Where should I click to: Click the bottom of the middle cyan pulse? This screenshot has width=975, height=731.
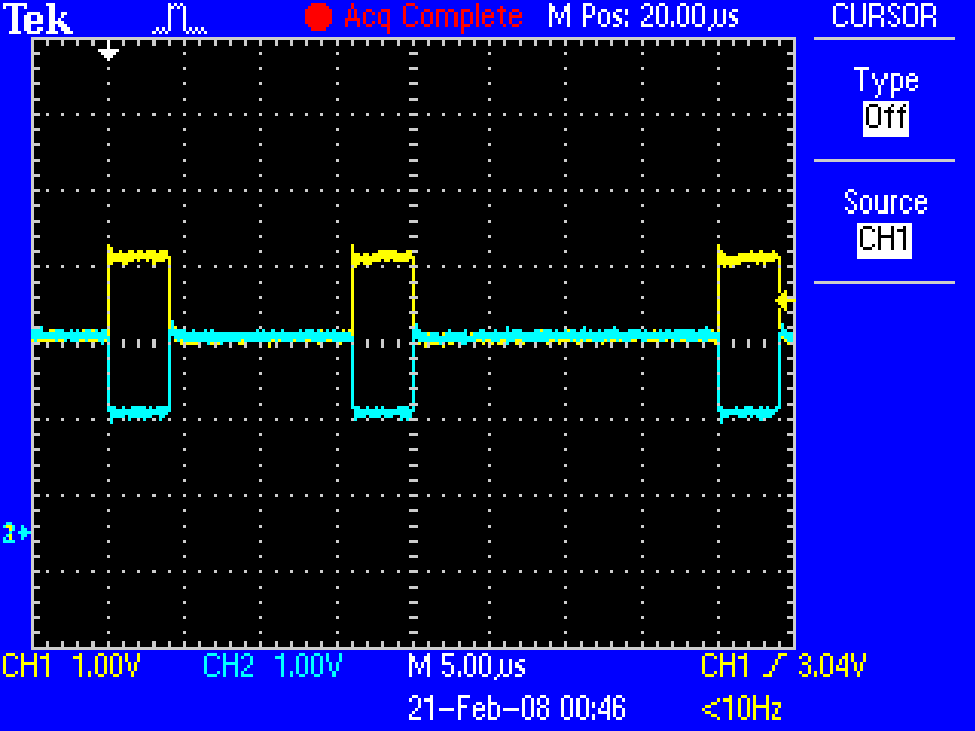383,410
